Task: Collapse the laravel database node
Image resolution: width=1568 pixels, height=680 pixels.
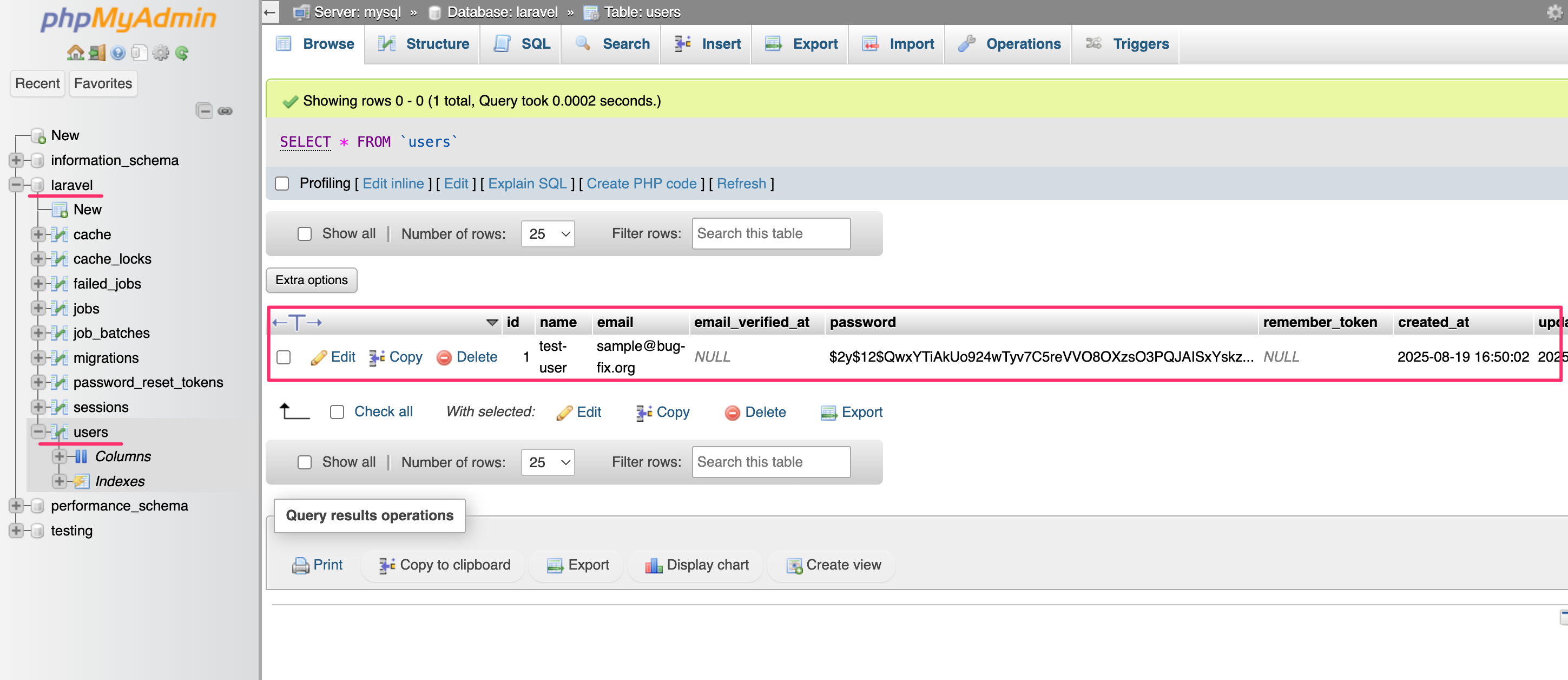Action: click(x=16, y=185)
